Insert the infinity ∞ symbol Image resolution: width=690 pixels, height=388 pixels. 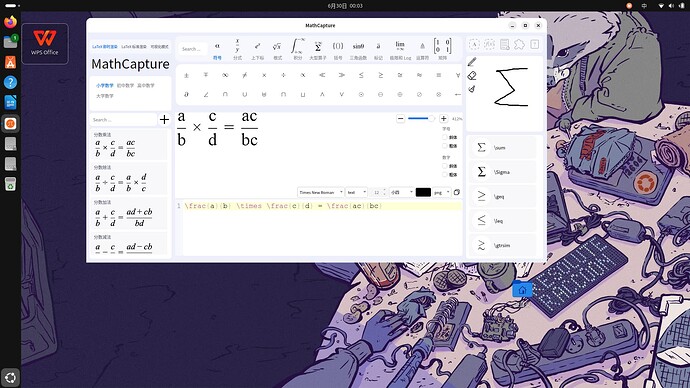[x=225, y=75]
